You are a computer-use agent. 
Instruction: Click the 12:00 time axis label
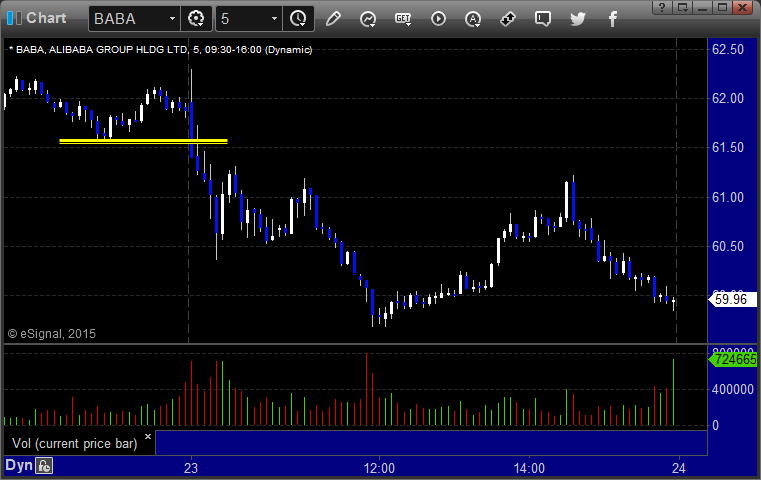[379, 468]
